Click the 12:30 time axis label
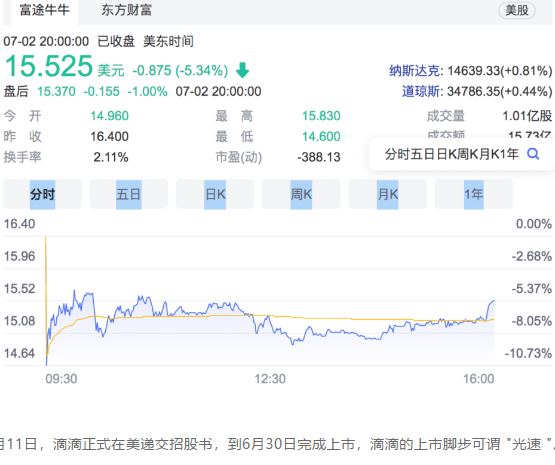The width and height of the screenshot is (555, 465). click(270, 379)
